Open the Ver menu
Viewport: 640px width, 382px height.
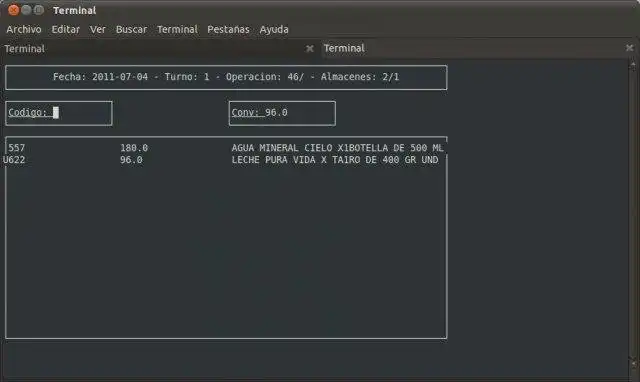98,29
